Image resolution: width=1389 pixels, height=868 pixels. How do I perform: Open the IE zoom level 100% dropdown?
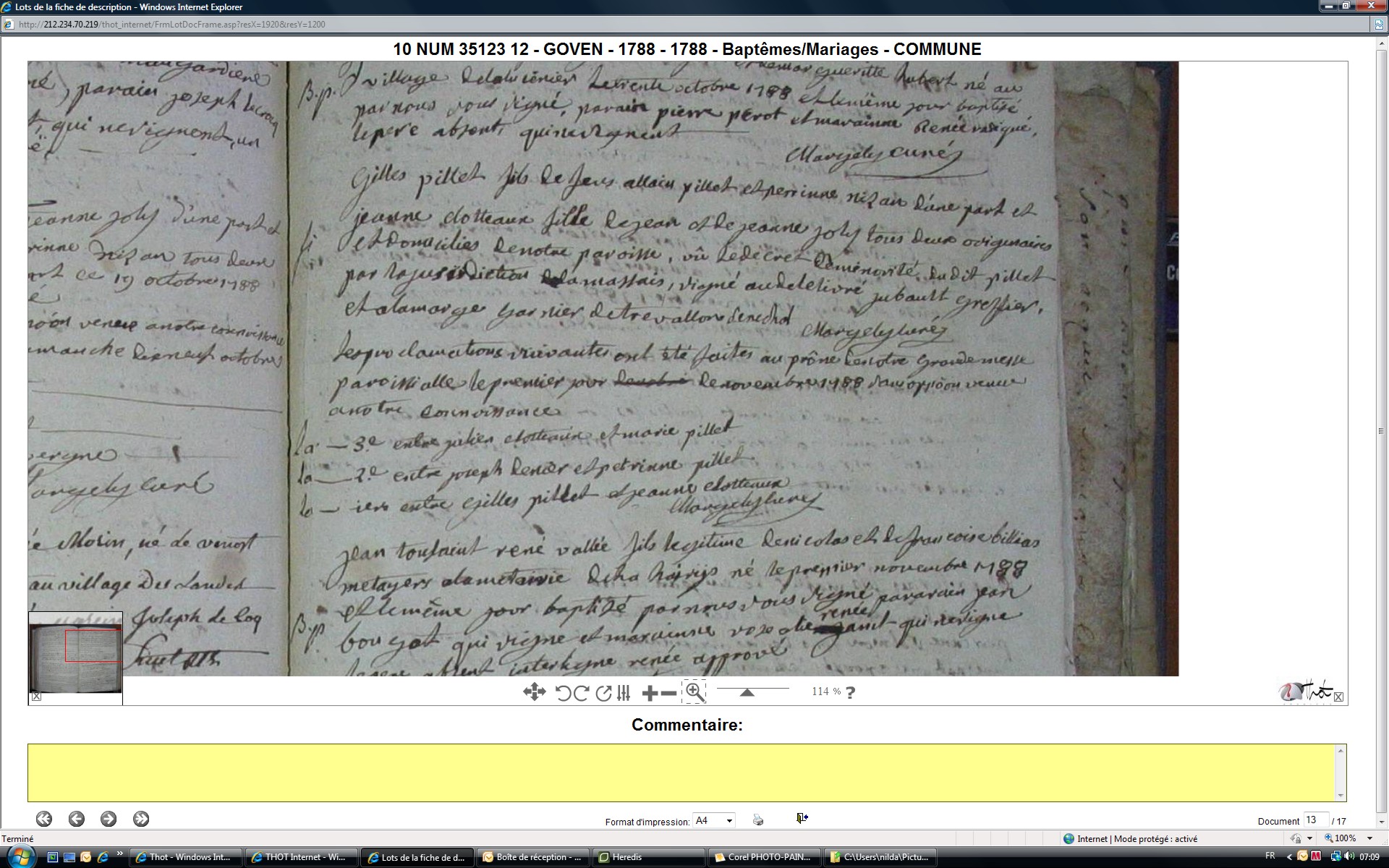tap(1369, 838)
